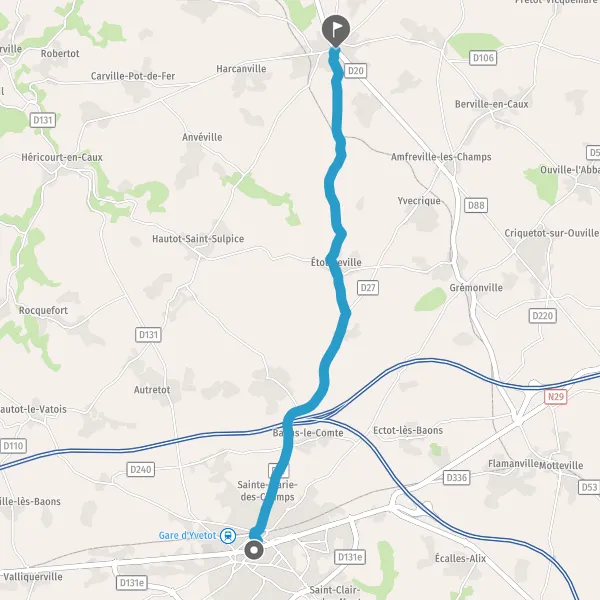The width and height of the screenshot is (600, 600).
Task: Click the D336 road shield
Action: pos(457,478)
